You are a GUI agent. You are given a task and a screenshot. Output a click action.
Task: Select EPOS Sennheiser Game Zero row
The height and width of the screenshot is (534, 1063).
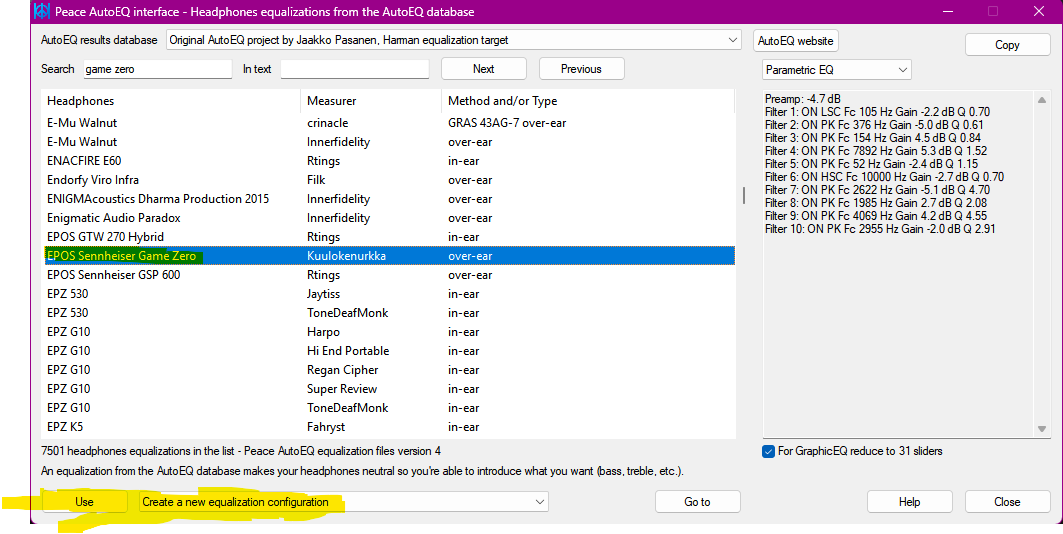click(388, 255)
